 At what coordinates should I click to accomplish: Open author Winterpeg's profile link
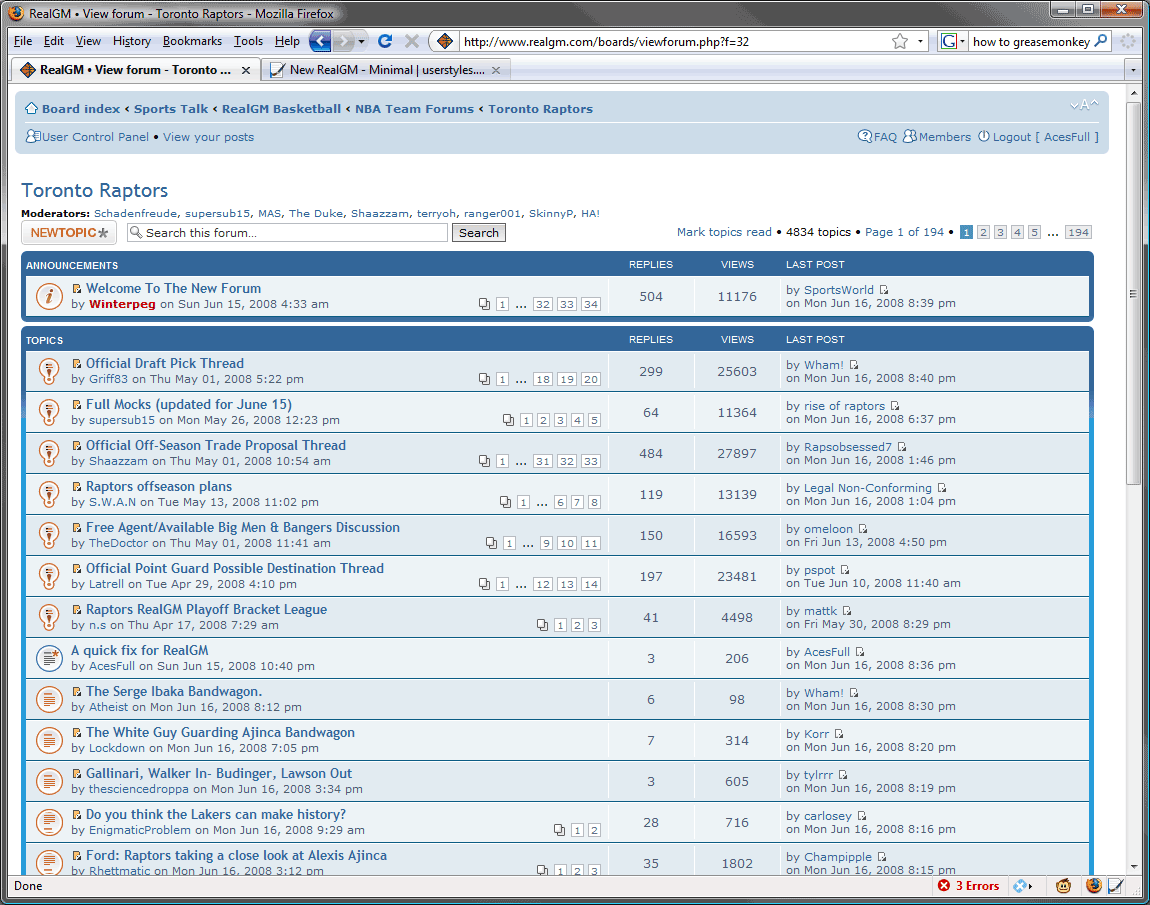[x=122, y=304]
